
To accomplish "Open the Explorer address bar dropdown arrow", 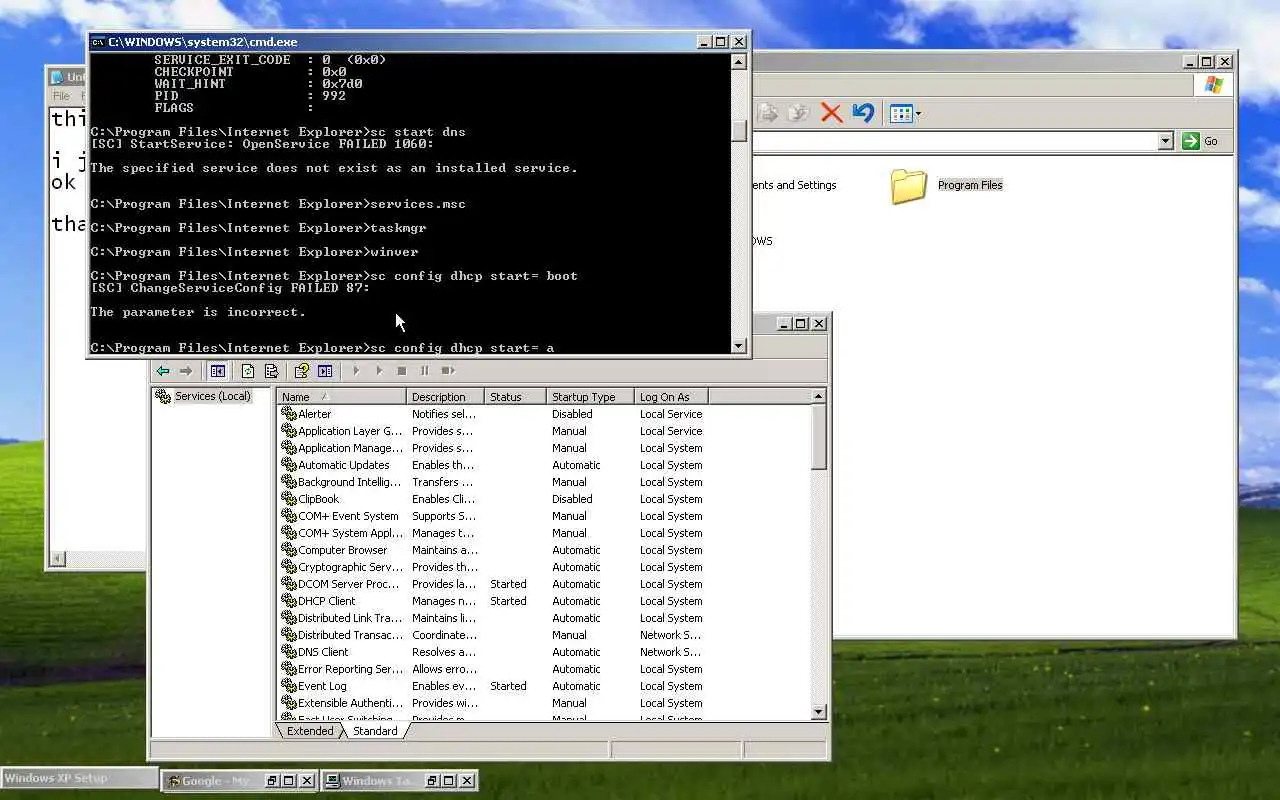I will 1165,141.
